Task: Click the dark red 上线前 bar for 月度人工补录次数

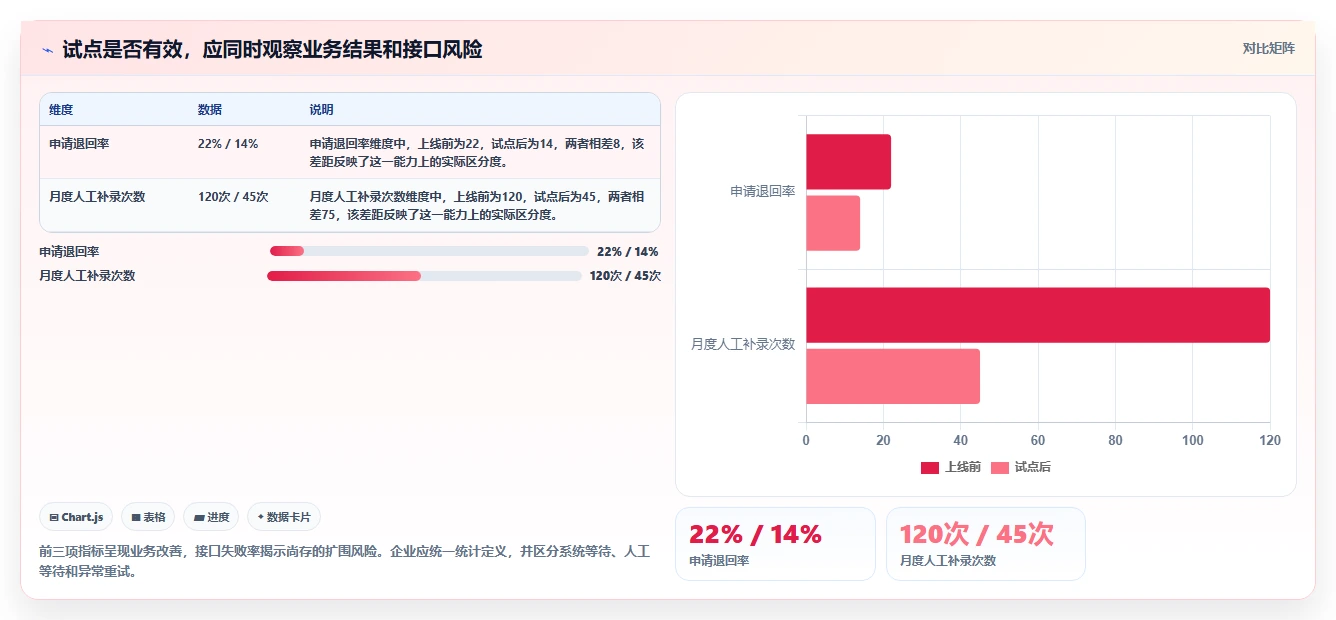Action: tap(1038, 315)
